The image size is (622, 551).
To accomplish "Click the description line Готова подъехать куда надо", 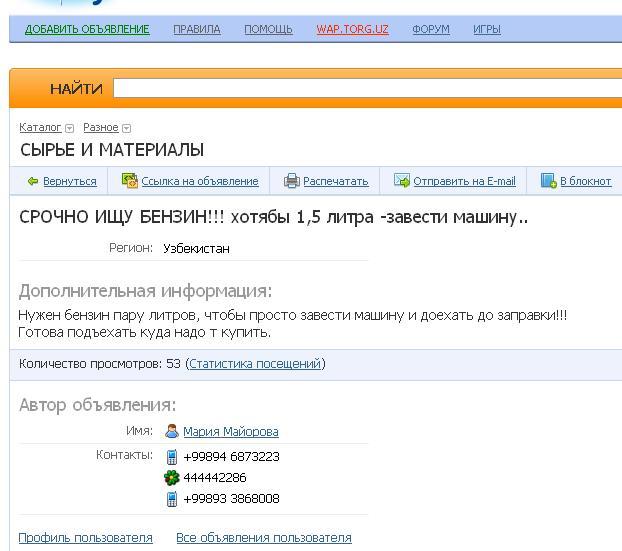I will point(144,332).
